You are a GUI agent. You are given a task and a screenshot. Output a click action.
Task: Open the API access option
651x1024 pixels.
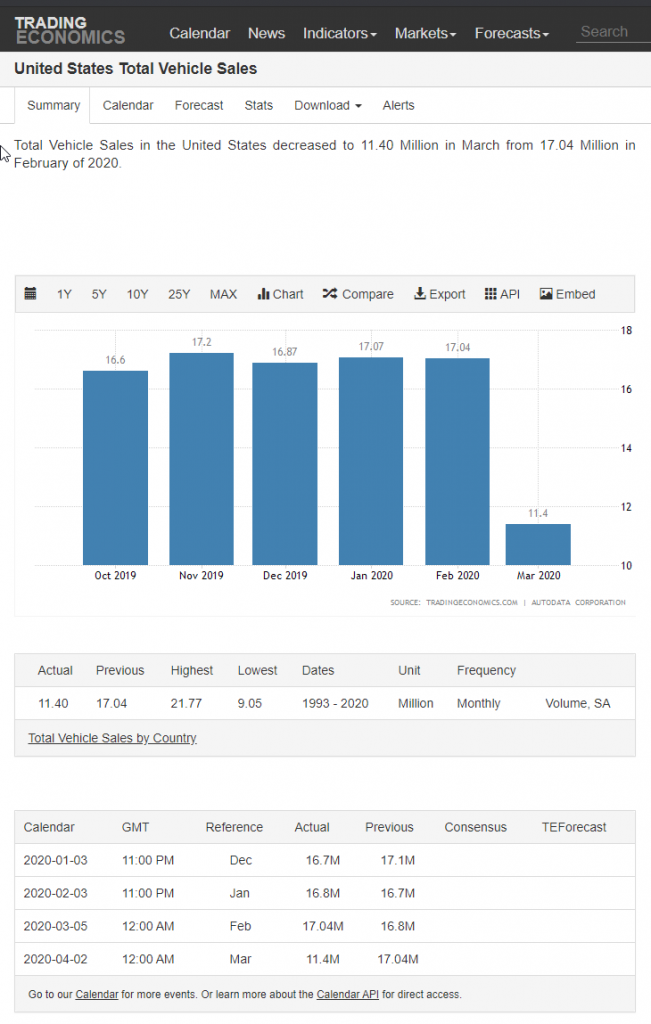tap(502, 294)
